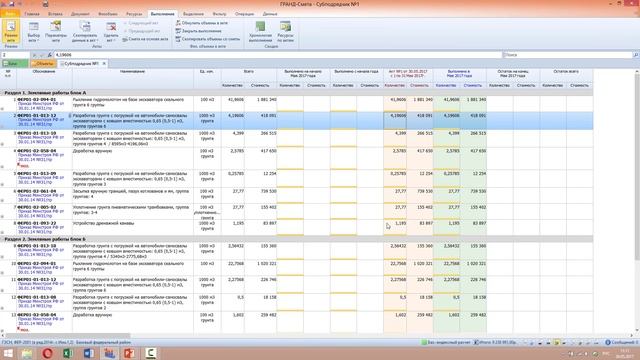Screen dimensions: 640x360
Task: Click the save icon in quick access toolbar
Action: [x=12, y=4]
